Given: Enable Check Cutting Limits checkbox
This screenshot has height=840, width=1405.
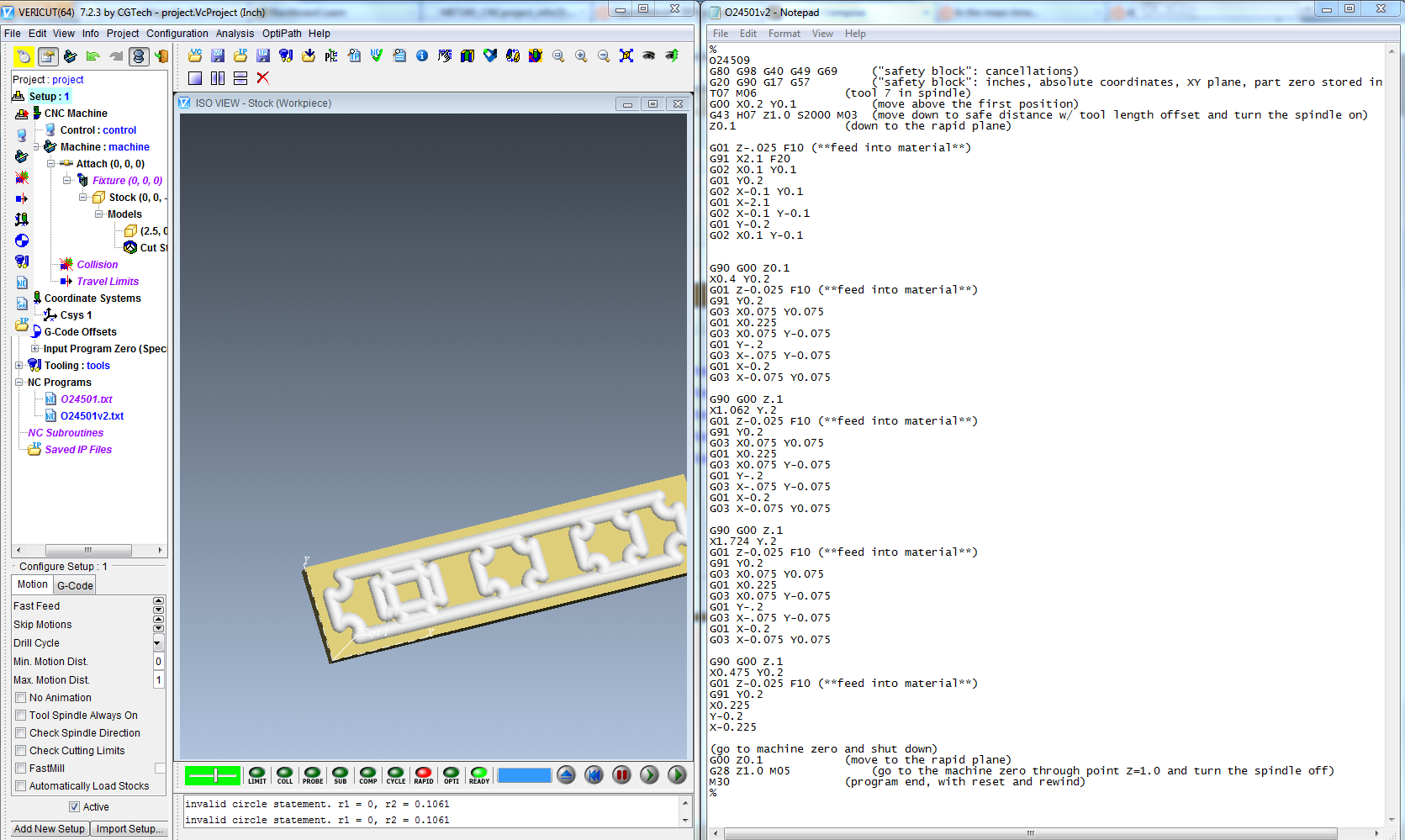Looking at the screenshot, I should [x=21, y=751].
